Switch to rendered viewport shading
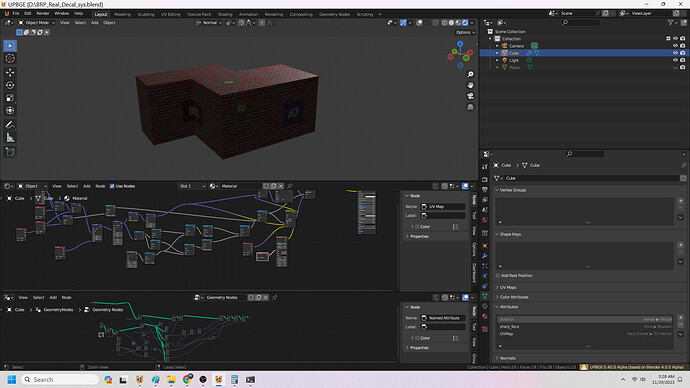The width and height of the screenshot is (690, 388). 465,22
